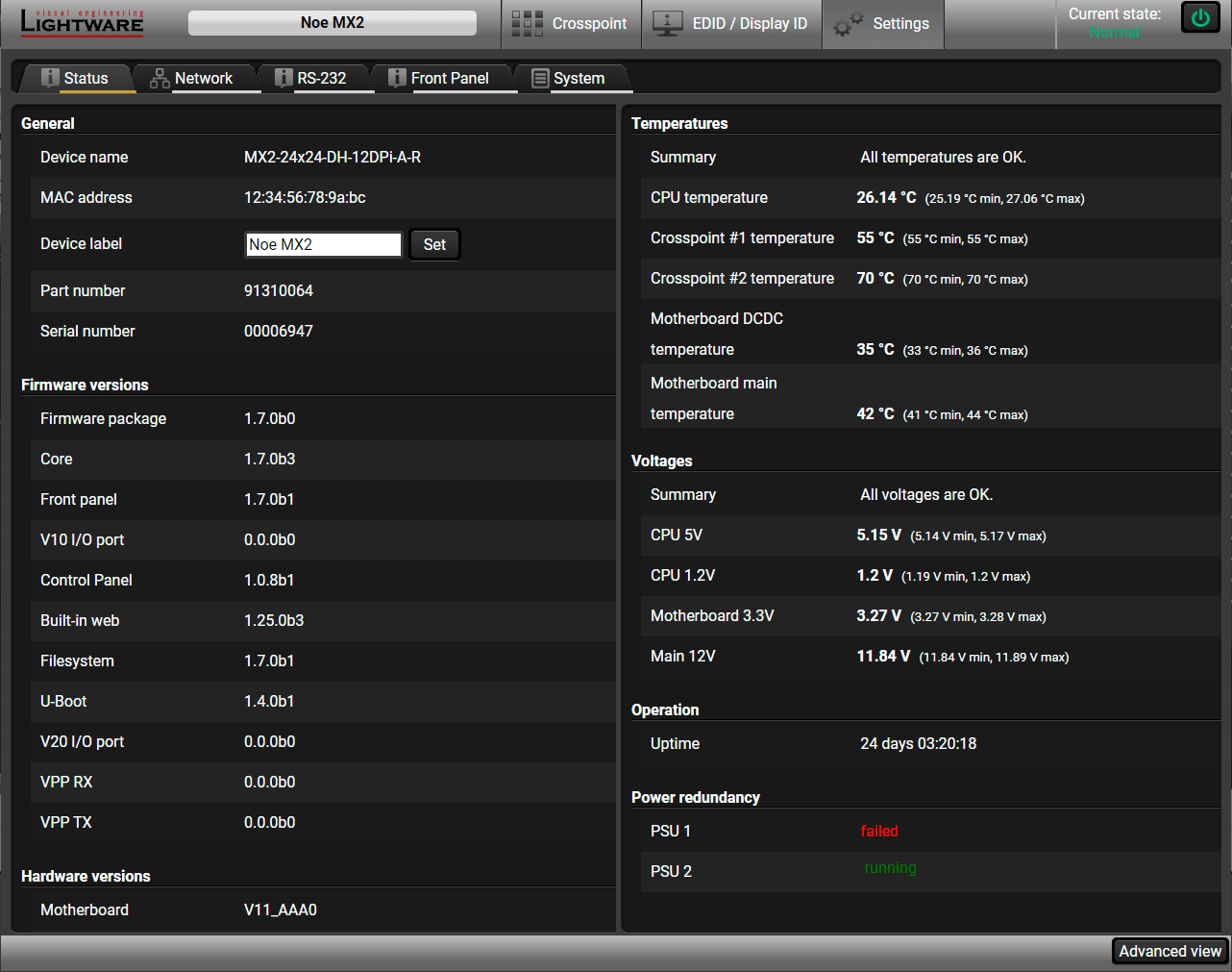This screenshot has width=1232, height=972.
Task: Open the Crosspoint menu
Action: (571, 24)
